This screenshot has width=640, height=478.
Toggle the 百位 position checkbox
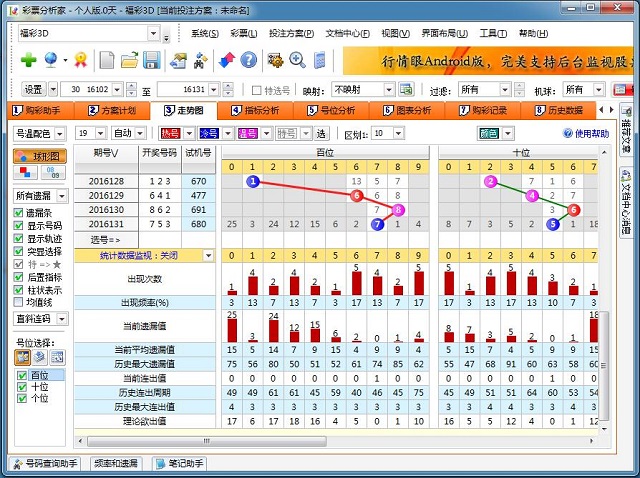(x=22, y=375)
